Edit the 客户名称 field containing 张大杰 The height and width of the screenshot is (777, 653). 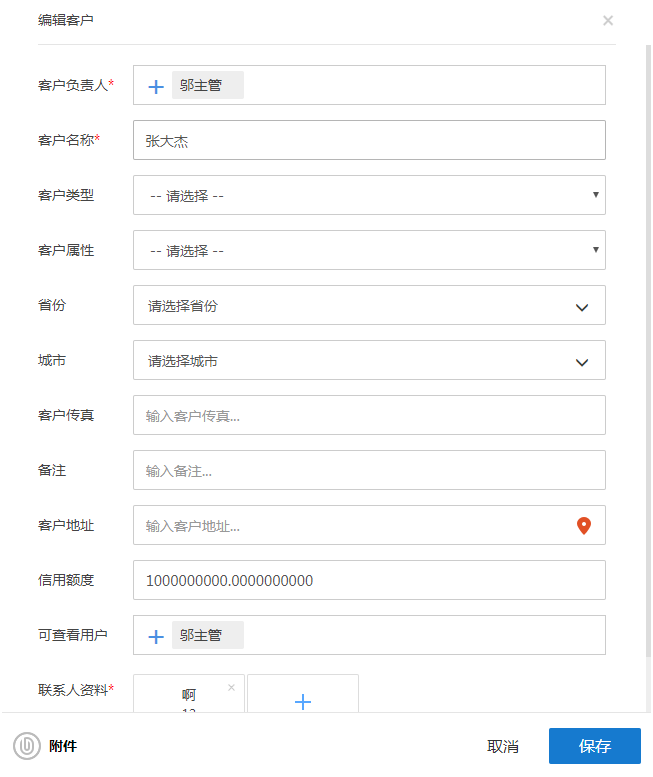click(369, 140)
